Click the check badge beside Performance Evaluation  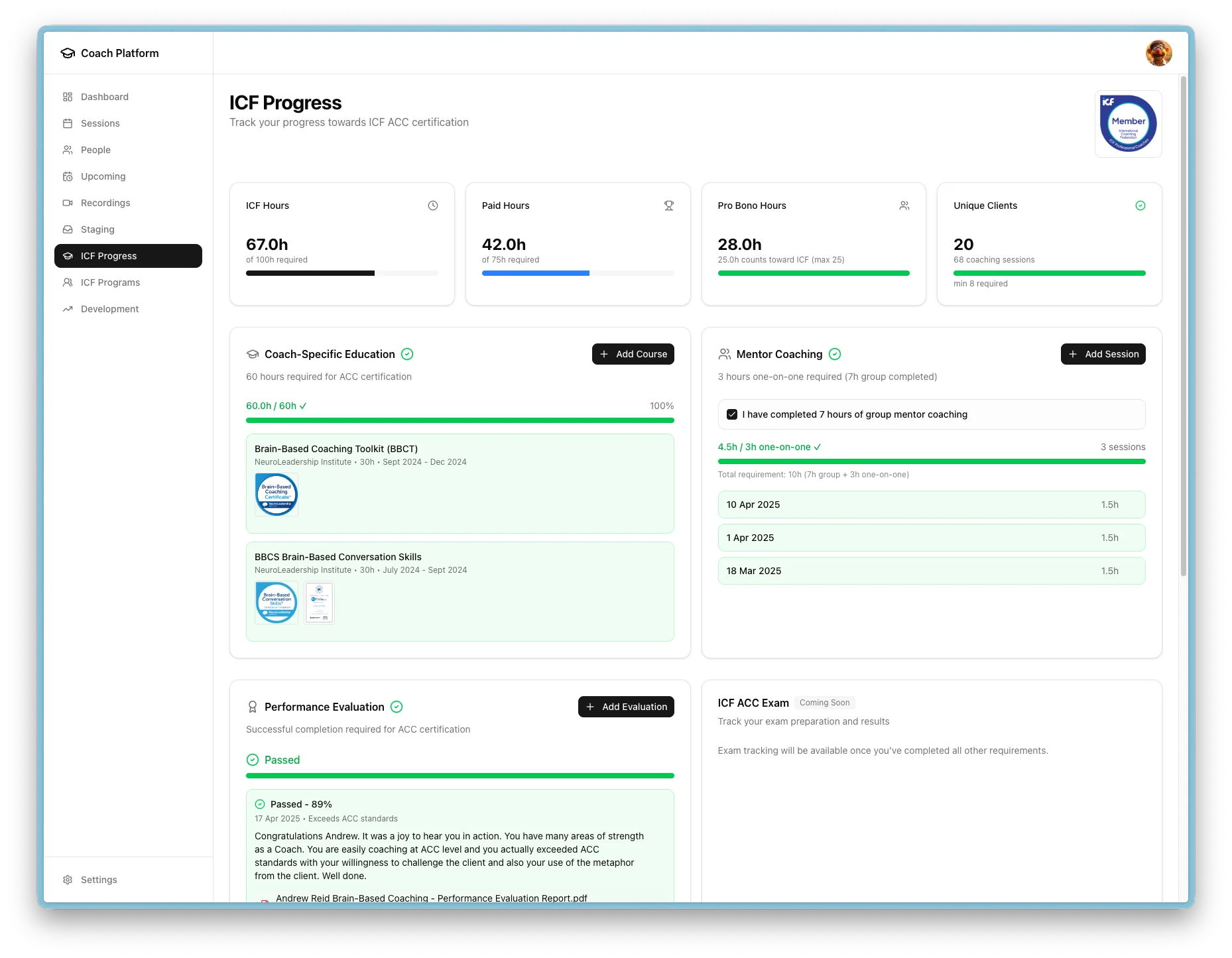pyautogui.click(x=397, y=707)
